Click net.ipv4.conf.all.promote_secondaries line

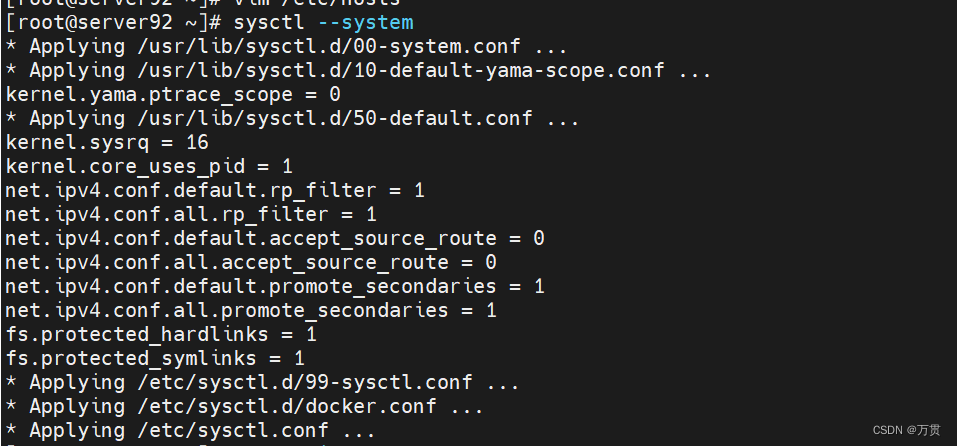251,310
